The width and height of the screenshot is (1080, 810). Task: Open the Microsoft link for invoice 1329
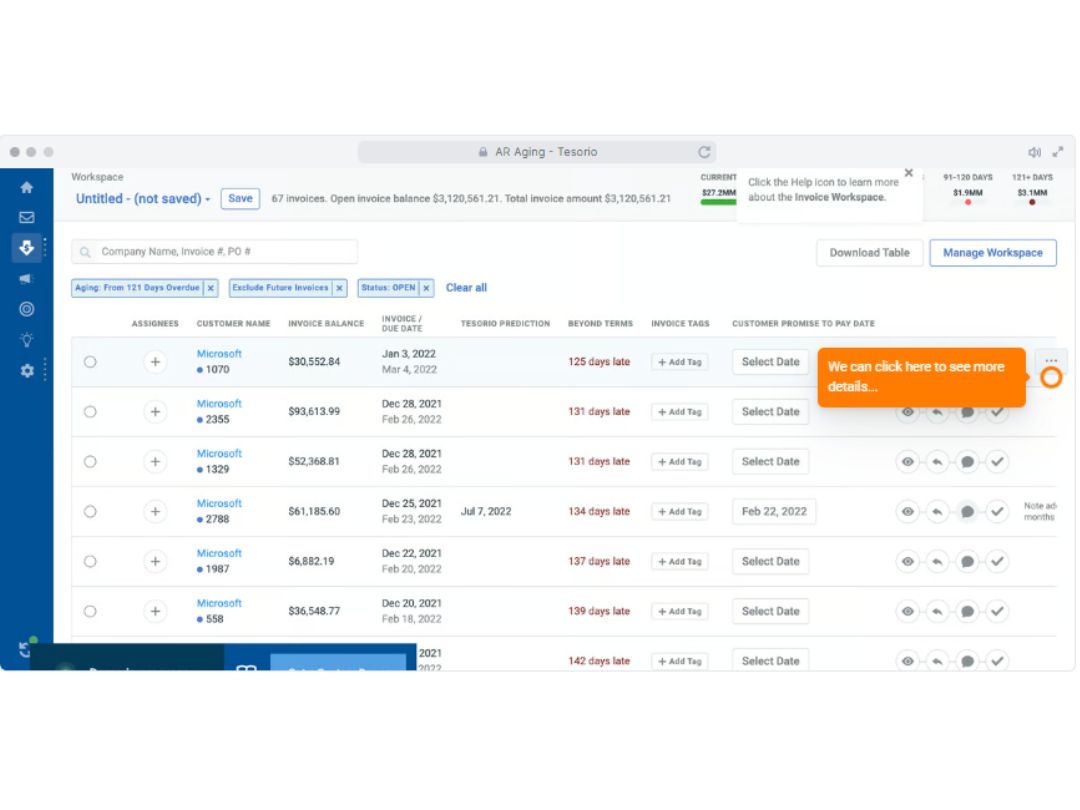[x=219, y=453]
